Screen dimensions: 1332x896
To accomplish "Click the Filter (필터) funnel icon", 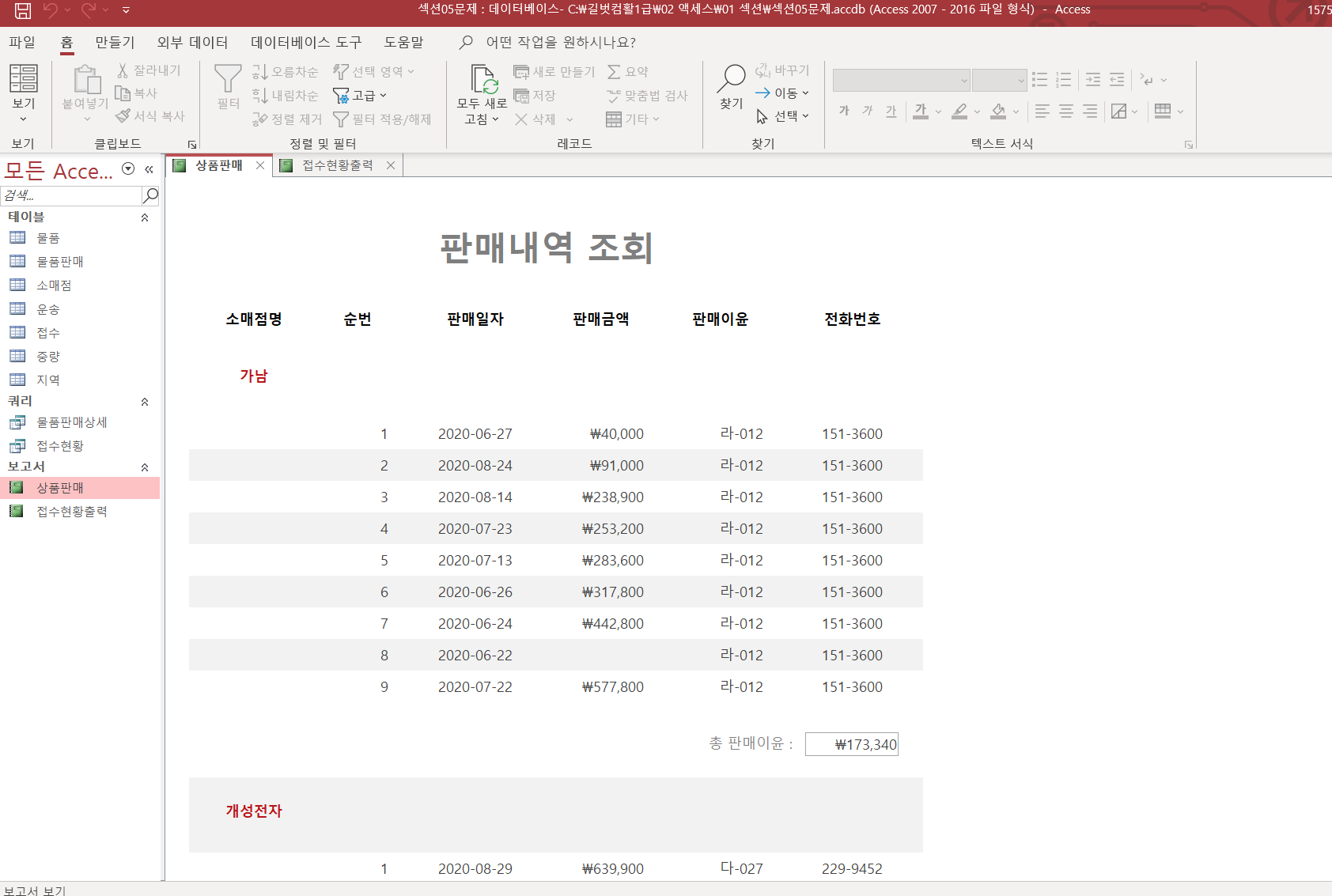I will point(228,79).
